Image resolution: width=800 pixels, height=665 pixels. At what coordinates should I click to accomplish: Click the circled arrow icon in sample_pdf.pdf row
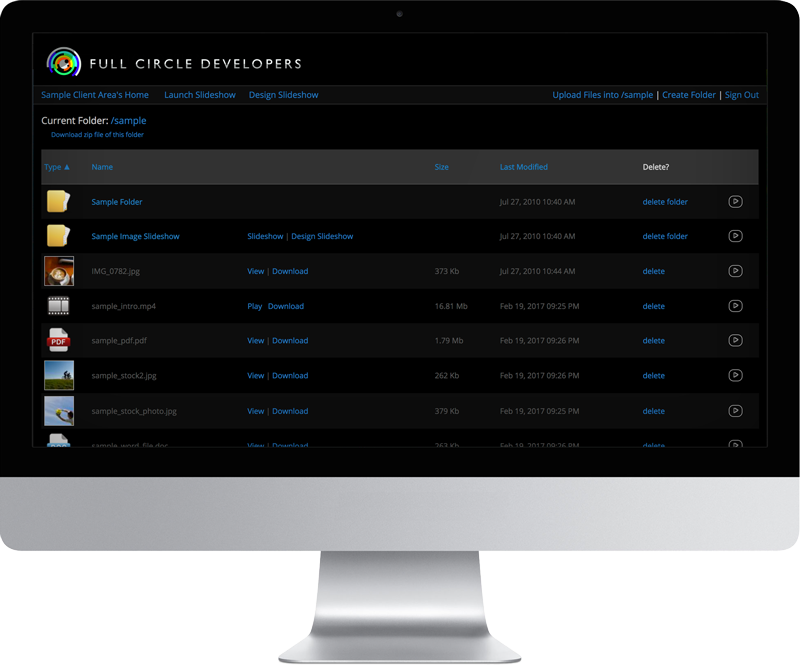click(x=735, y=340)
